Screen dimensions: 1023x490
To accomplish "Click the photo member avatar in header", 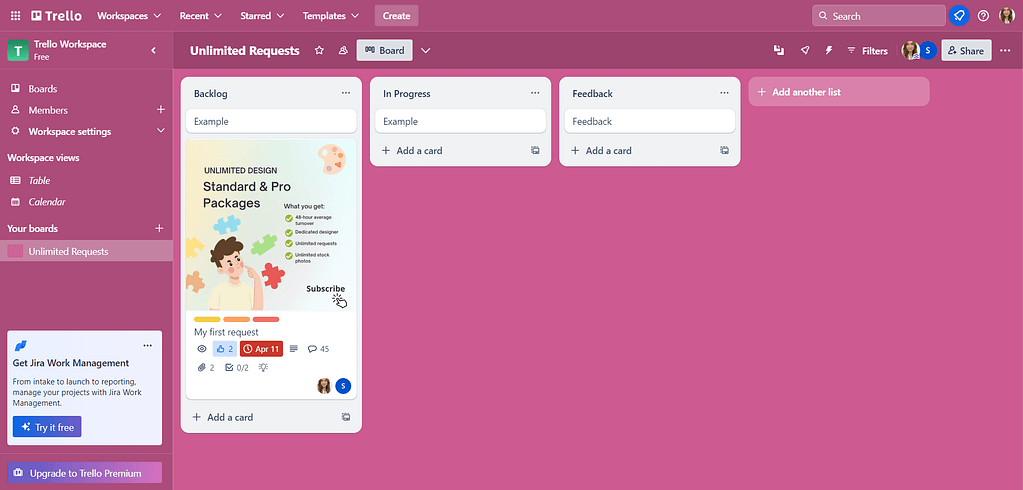I will pyautogui.click(x=910, y=50).
